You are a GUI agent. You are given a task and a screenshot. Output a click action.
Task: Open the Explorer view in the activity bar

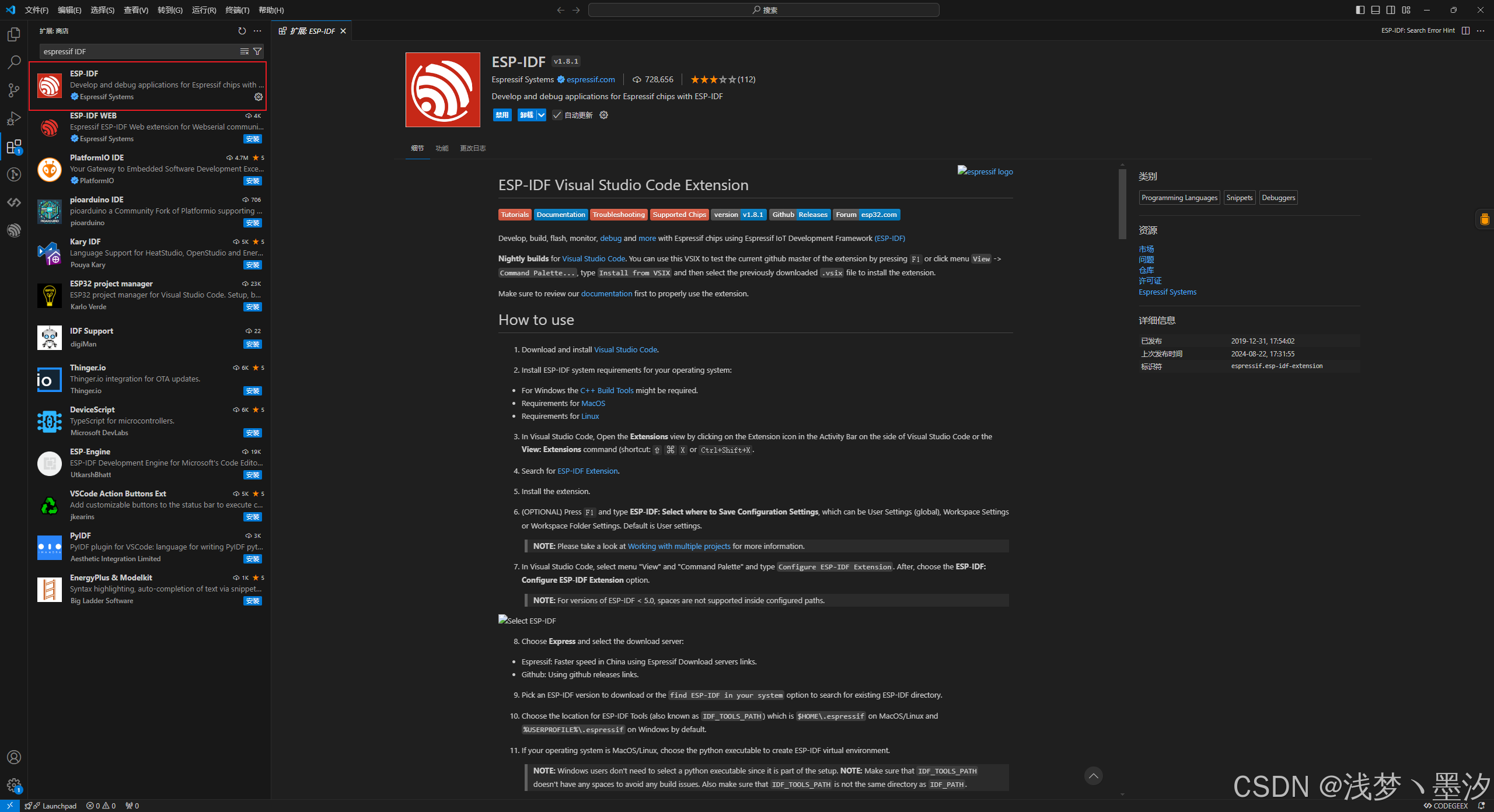pyautogui.click(x=14, y=34)
